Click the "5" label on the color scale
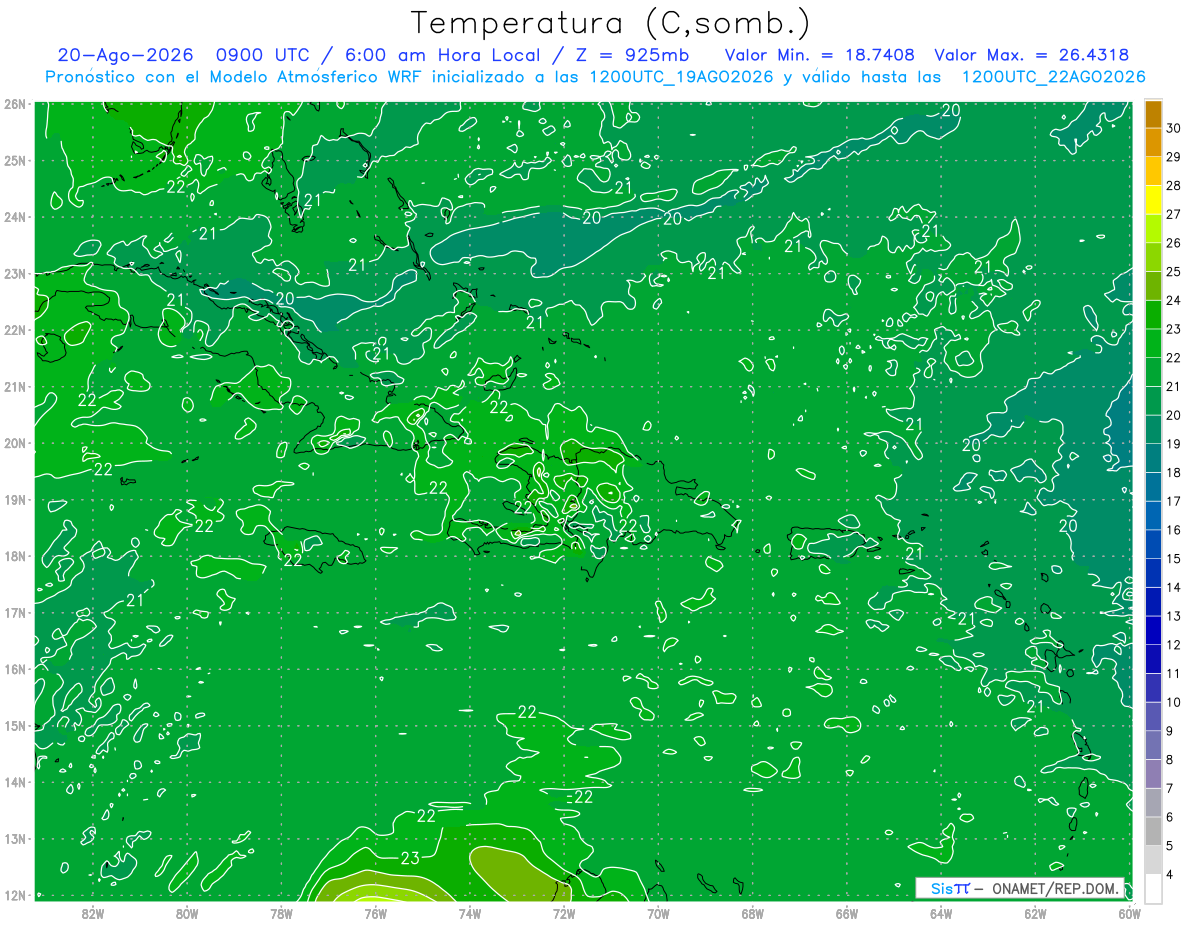1200x927 pixels. (x=1171, y=845)
